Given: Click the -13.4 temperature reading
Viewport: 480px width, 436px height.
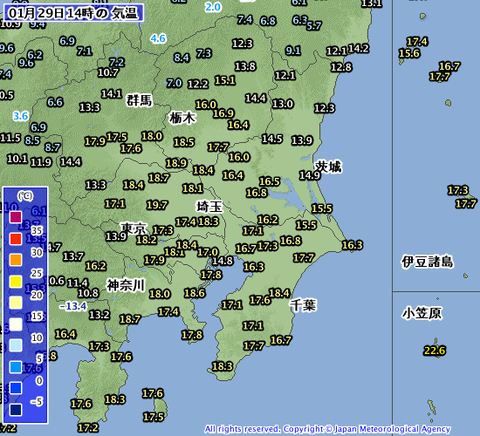Looking at the screenshot, I should coord(73,306).
